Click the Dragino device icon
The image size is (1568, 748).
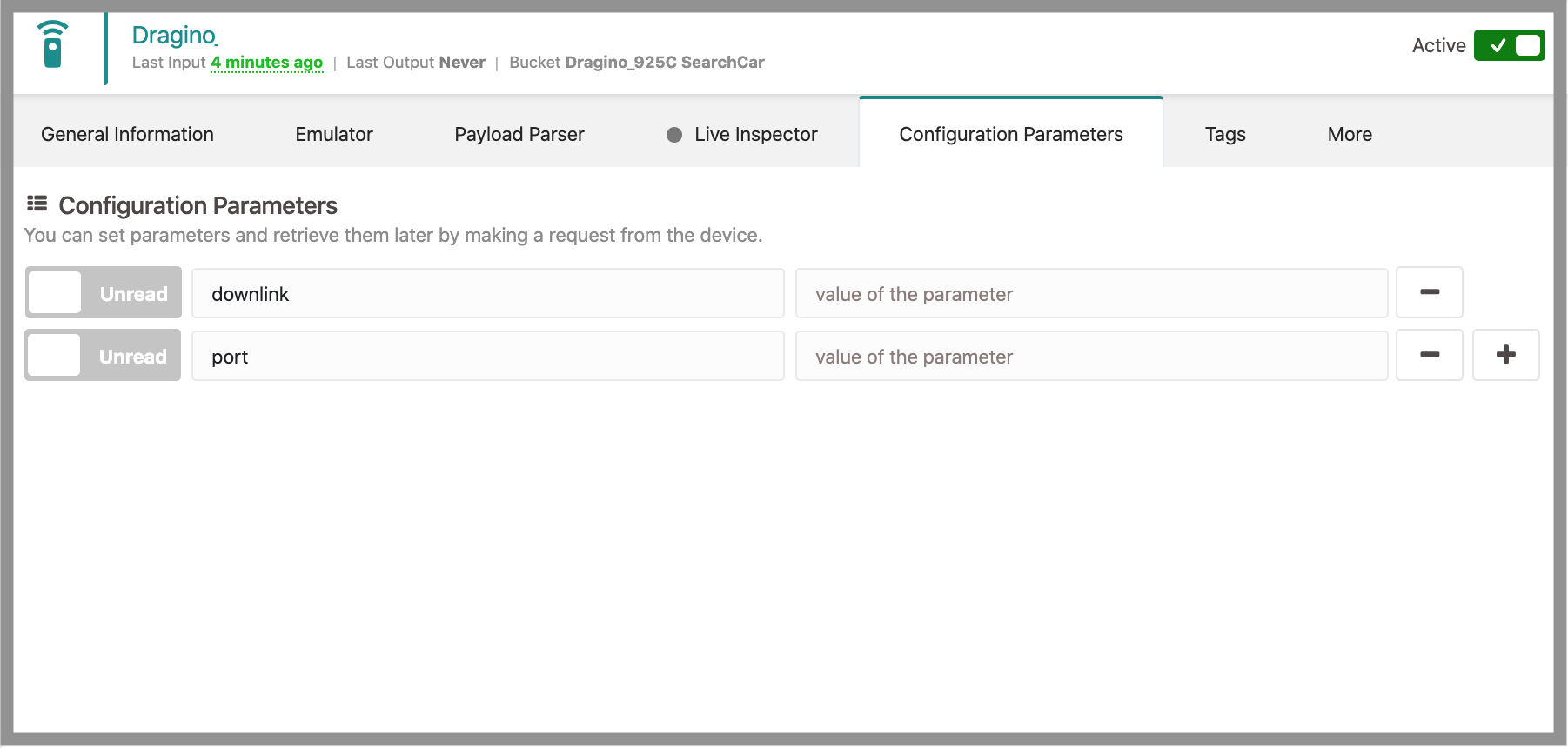click(53, 44)
